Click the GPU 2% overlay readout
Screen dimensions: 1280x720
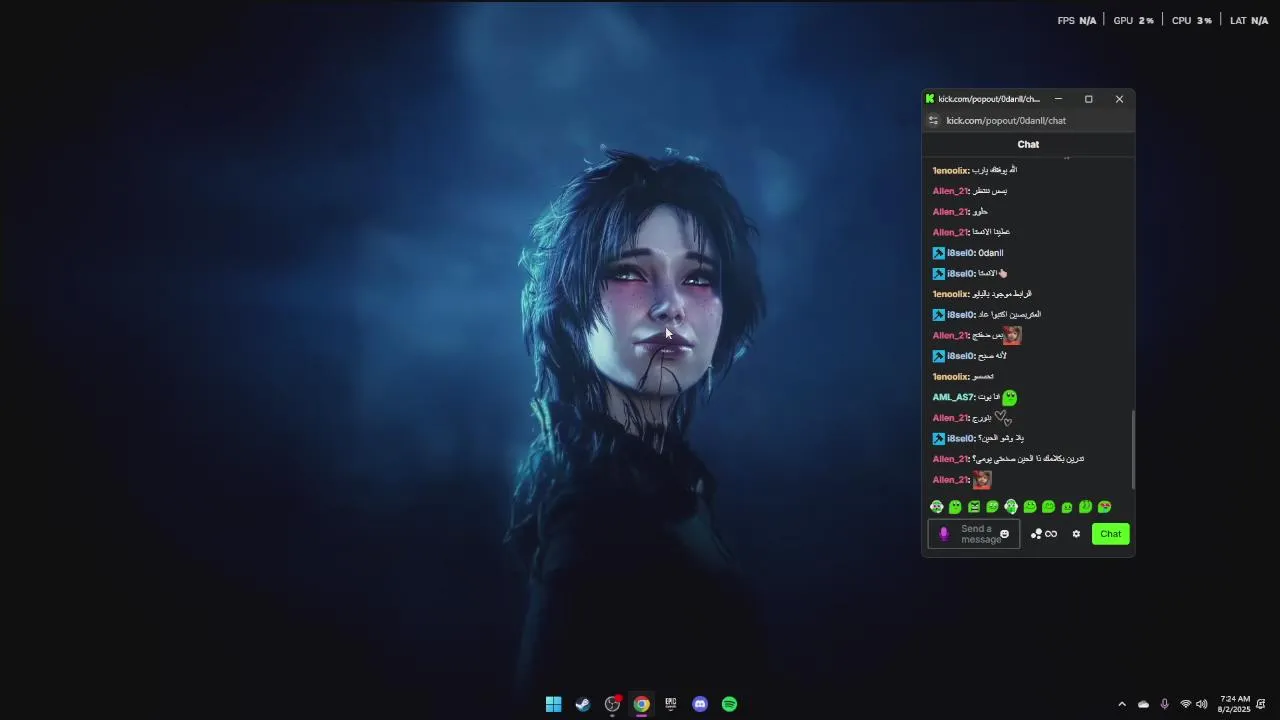1133,20
